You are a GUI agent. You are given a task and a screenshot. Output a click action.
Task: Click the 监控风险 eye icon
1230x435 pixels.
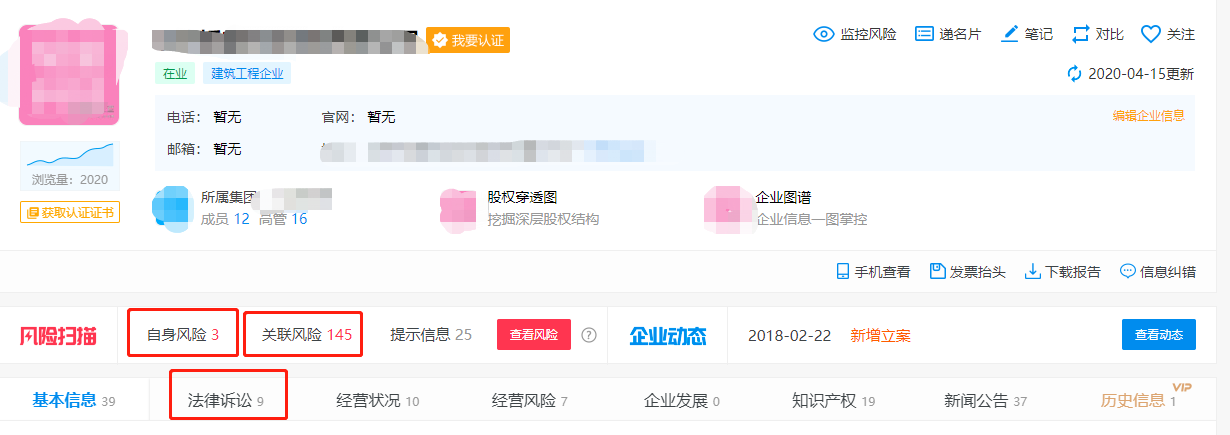point(824,34)
